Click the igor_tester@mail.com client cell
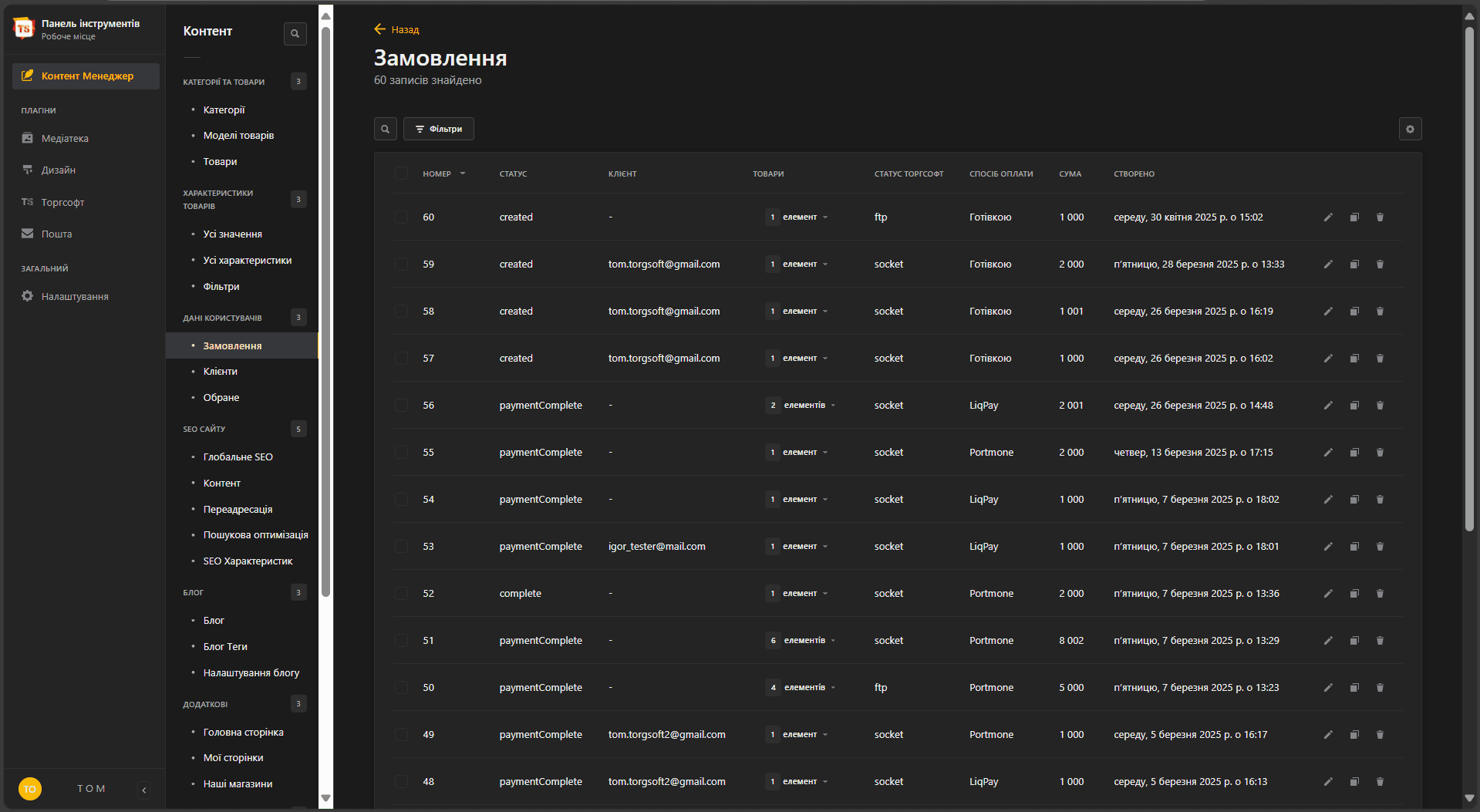This screenshot has height=812, width=1480. point(656,547)
